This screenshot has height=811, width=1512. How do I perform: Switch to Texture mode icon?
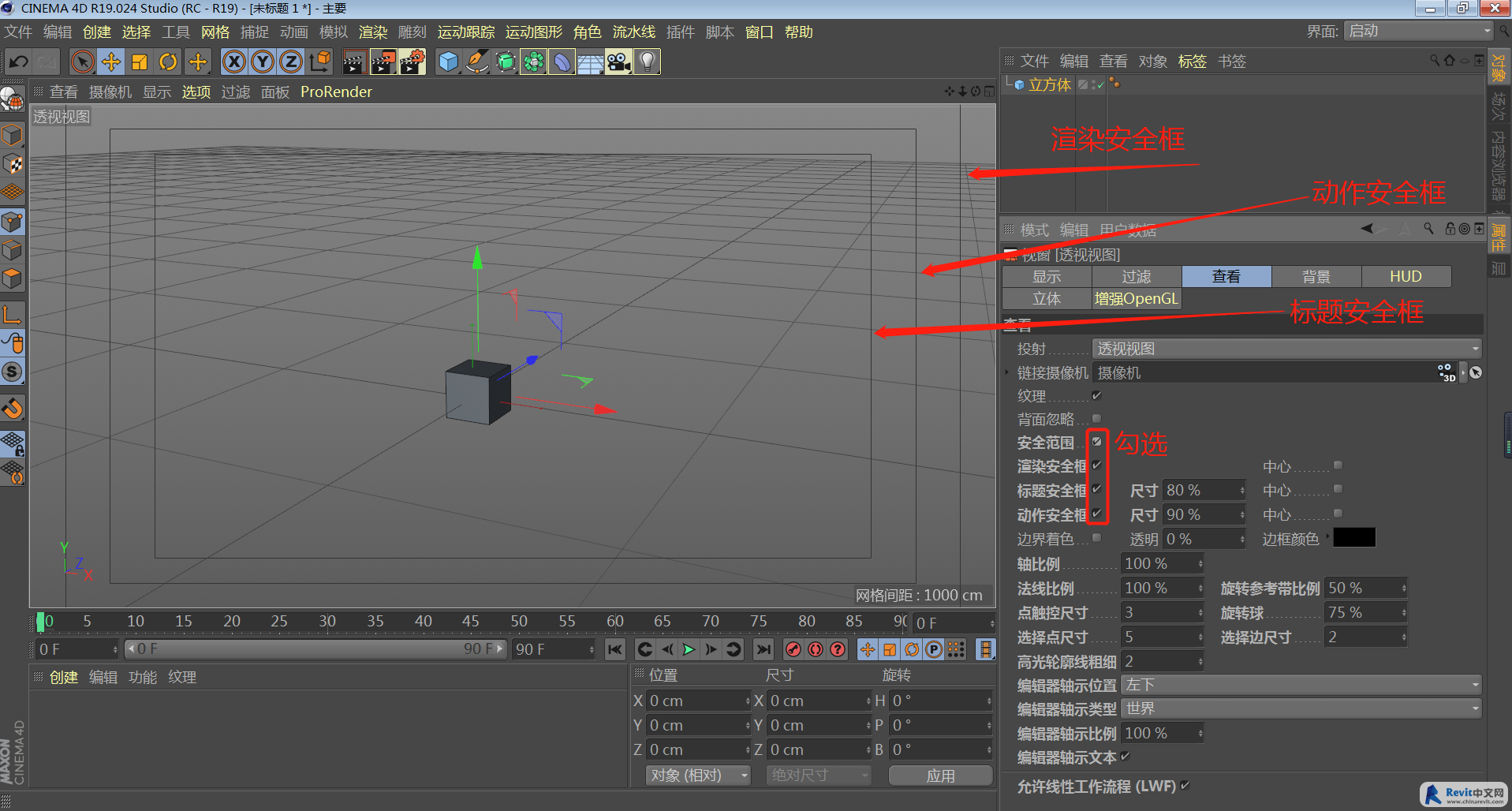(12, 164)
